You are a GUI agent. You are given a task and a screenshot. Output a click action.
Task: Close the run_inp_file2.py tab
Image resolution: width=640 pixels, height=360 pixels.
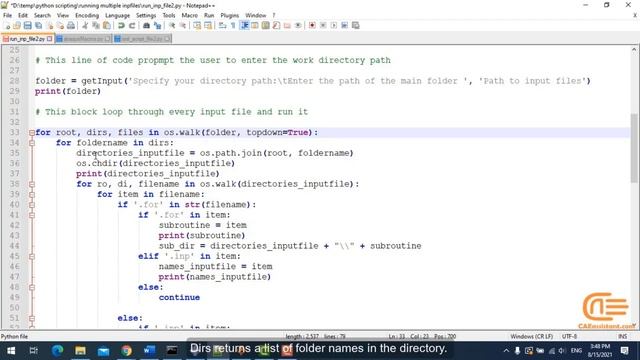point(49,39)
